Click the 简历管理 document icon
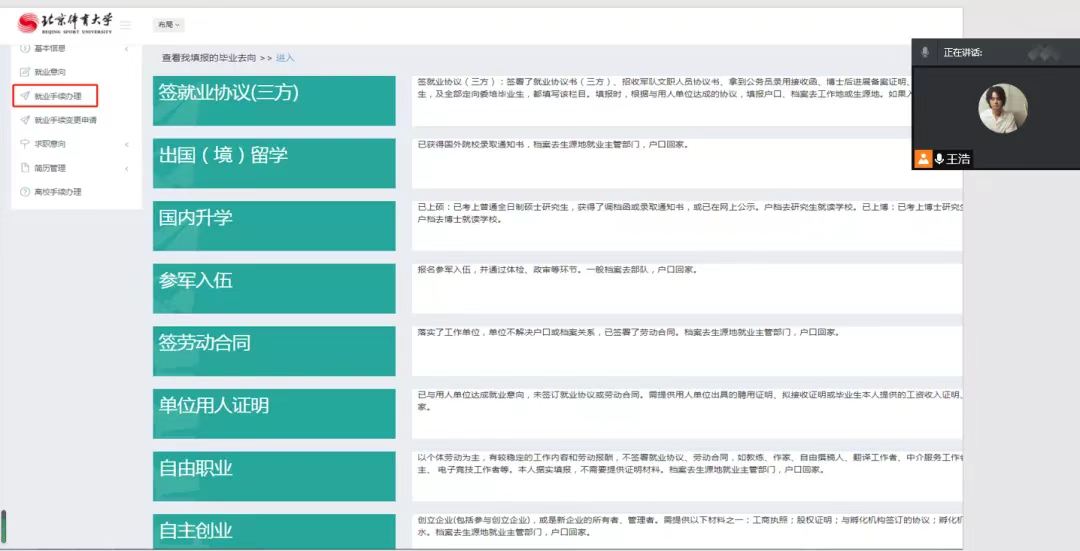 point(25,168)
